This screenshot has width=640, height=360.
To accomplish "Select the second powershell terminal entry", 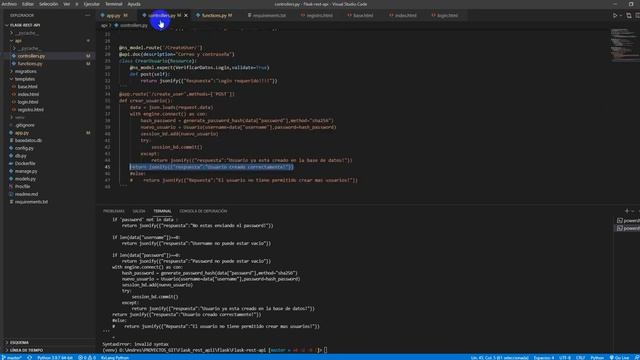I will 628,229.
